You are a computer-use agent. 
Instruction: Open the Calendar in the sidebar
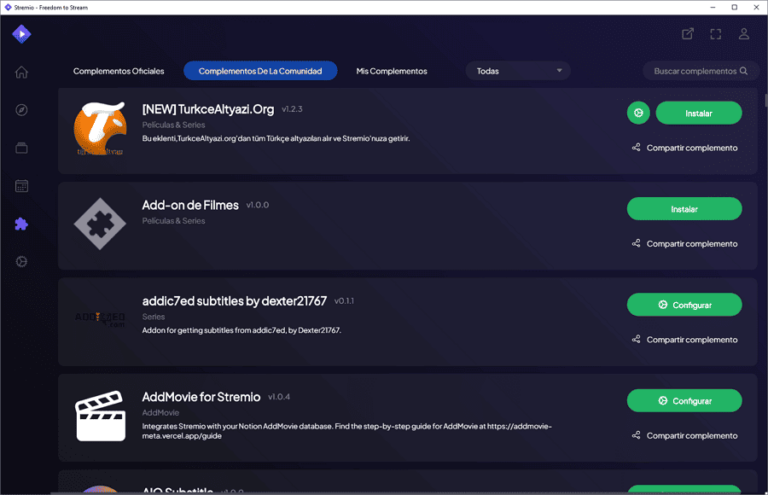point(21,186)
